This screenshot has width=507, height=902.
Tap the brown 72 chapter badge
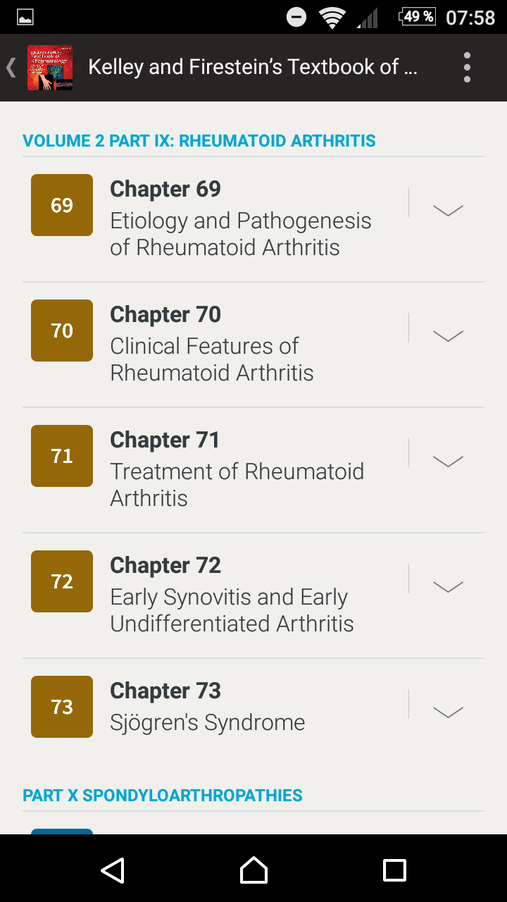[62, 581]
